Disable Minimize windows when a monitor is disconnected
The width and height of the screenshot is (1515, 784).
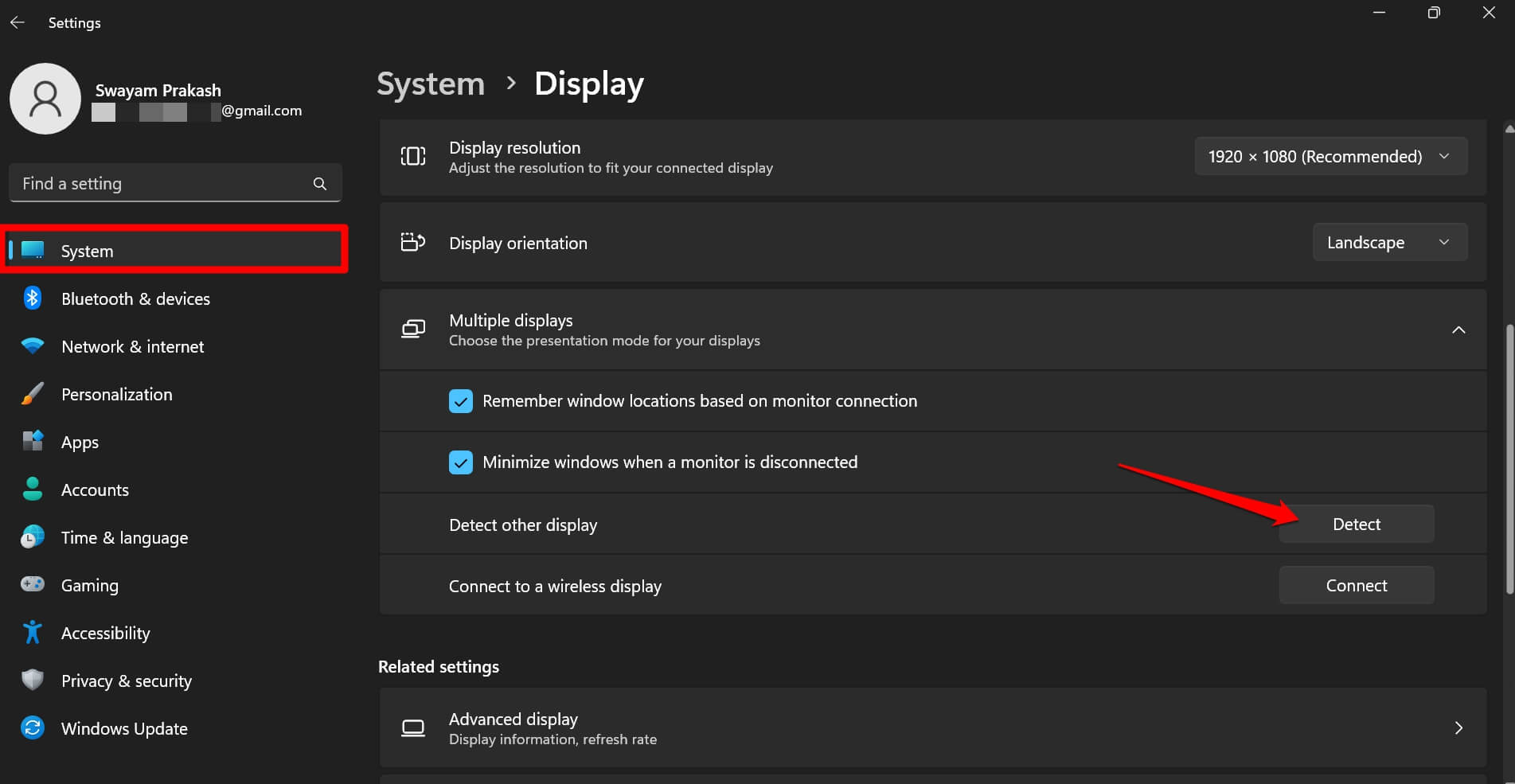coord(461,462)
